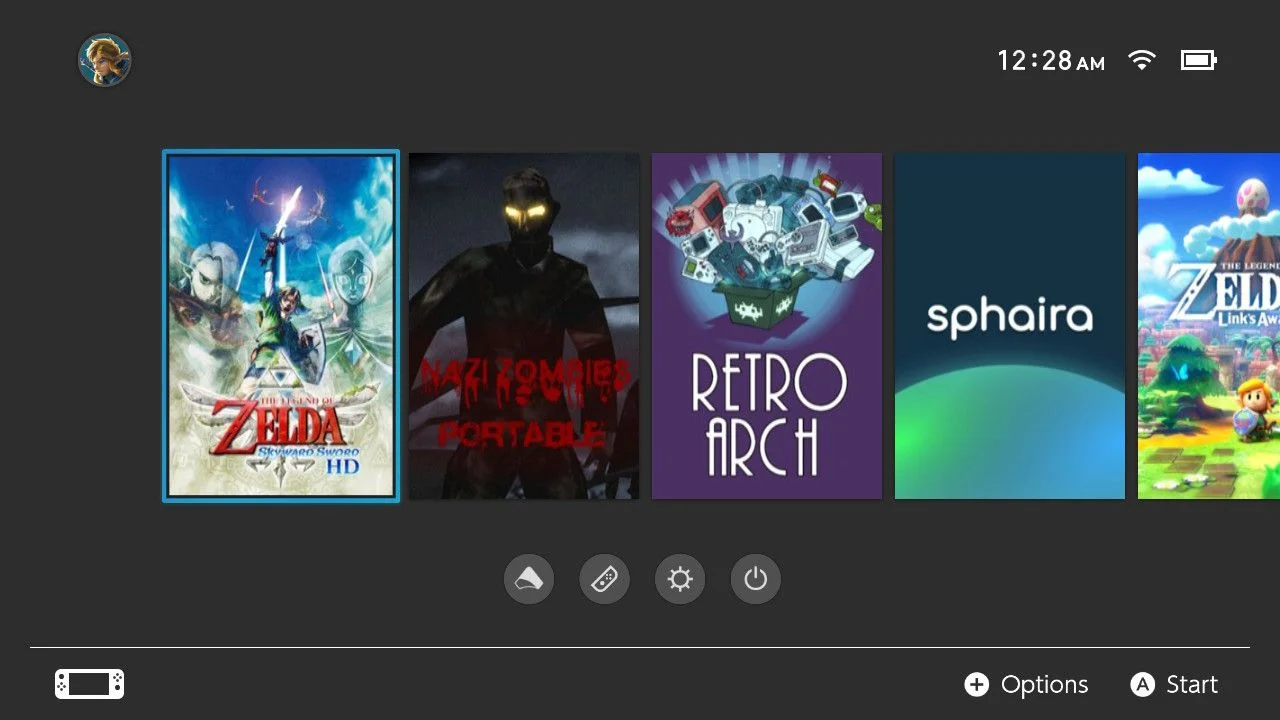Select Zelda Skyward Sword HD game tile

pyautogui.click(x=281, y=326)
